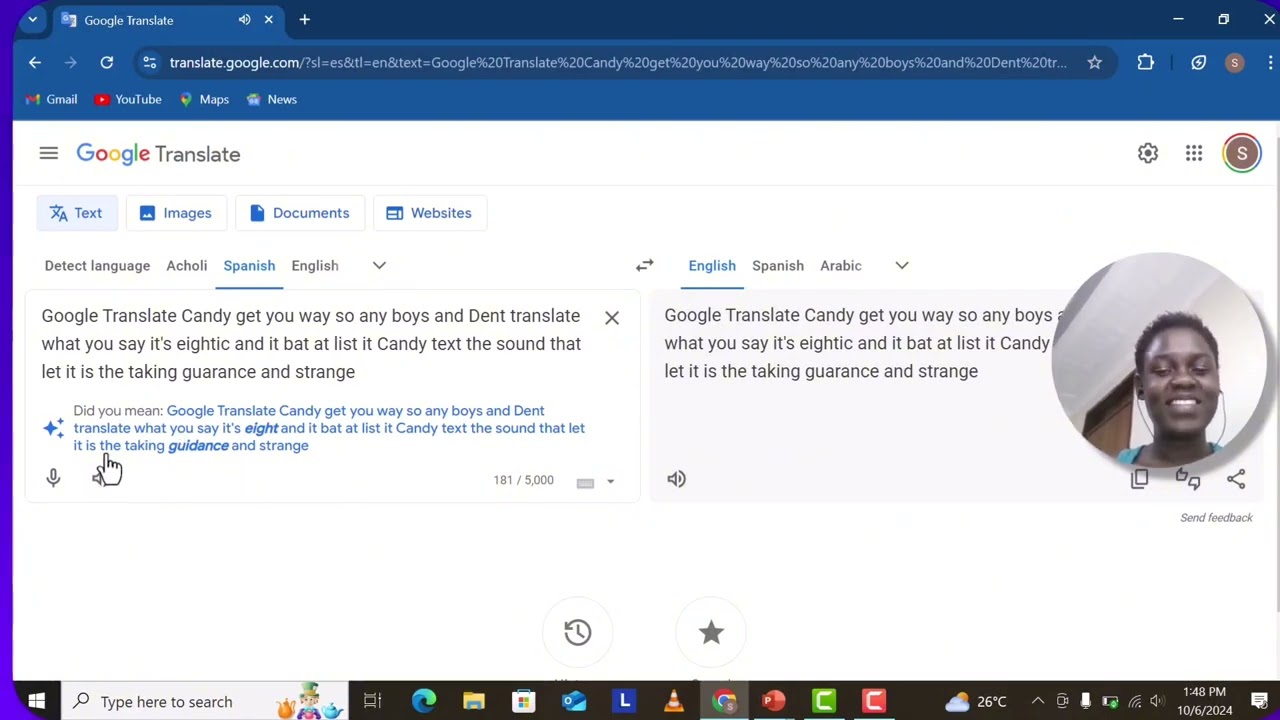Choose Spanish as target language
1280x720 pixels.
pos(778,265)
